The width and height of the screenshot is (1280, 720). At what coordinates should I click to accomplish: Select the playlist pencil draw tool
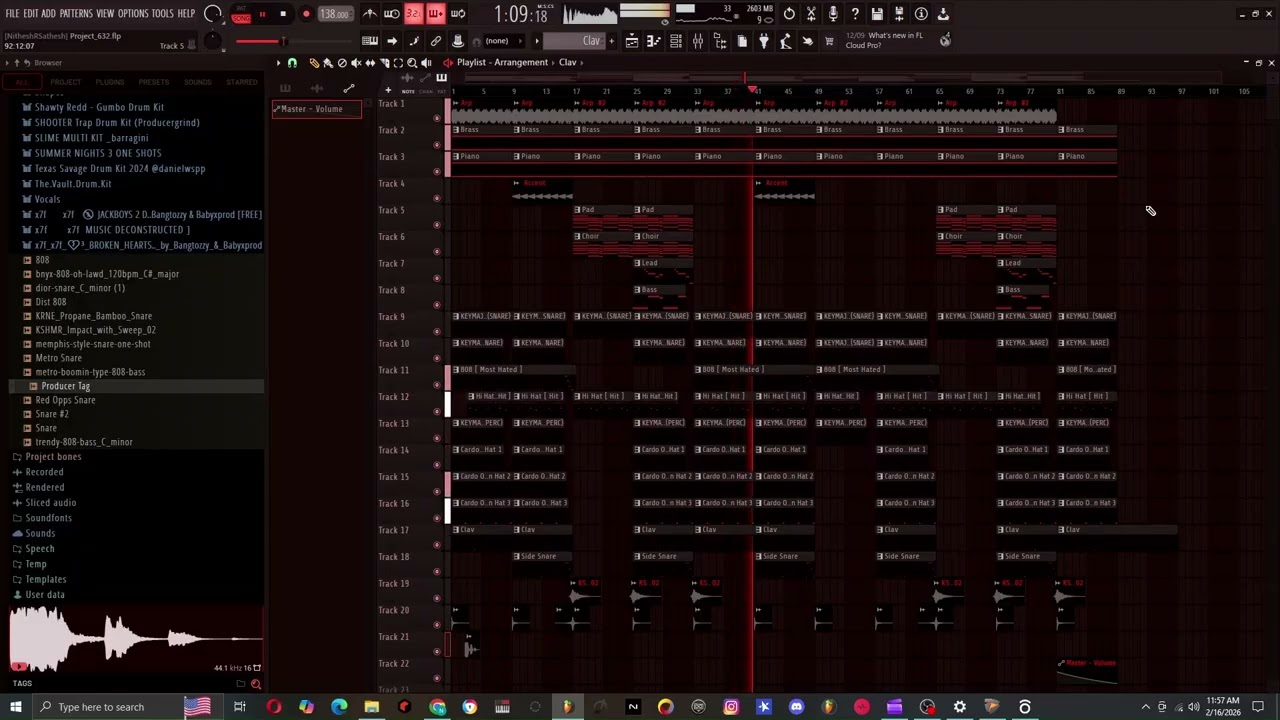[x=314, y=62]
